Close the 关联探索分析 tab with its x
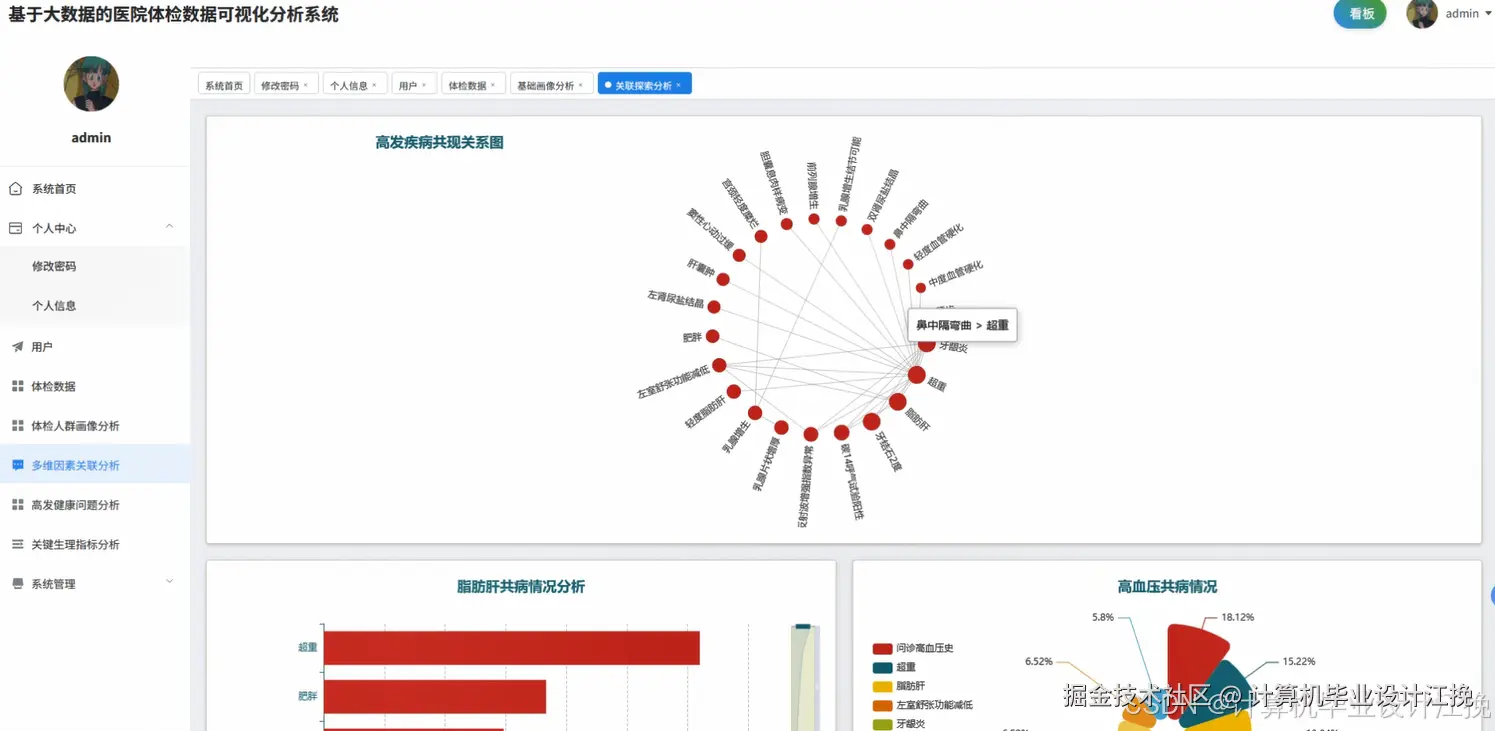This screenshot has width=1495, height=731. click(678, 85)
